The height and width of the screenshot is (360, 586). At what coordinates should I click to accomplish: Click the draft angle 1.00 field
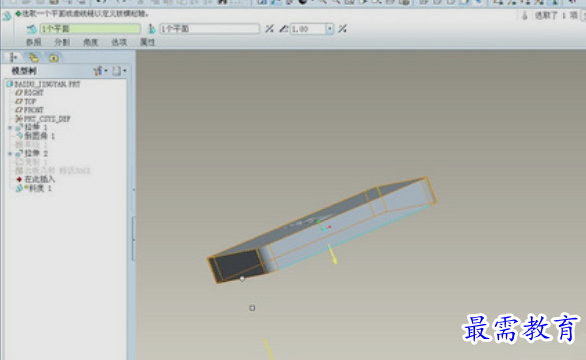tap(308, 29)
